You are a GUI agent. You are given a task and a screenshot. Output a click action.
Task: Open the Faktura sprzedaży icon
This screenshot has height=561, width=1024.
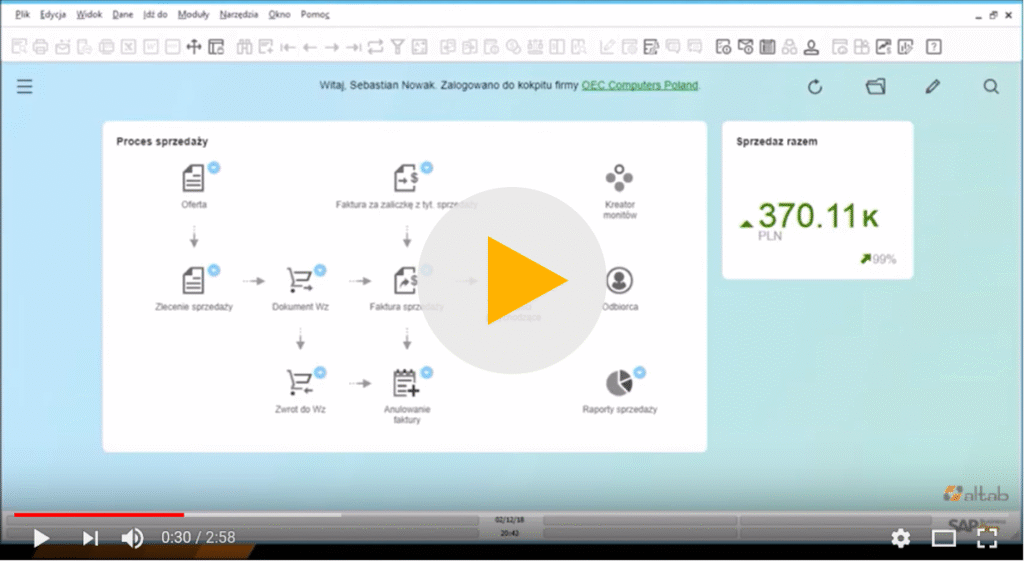406,281
